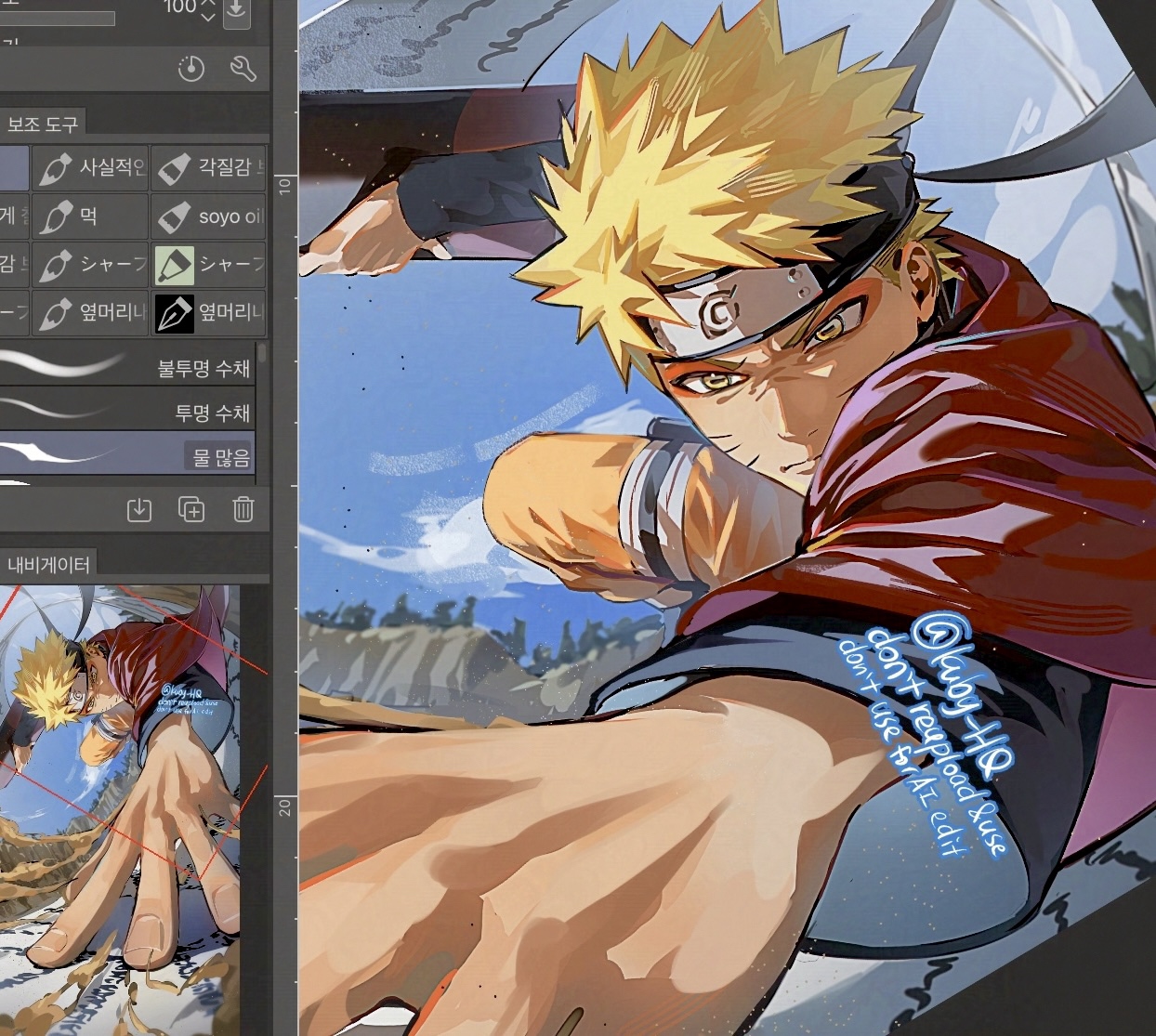The height and width of the screenshot is (1036, 1156).
Task: Select the 먹 brush group
Action: click(x=90, y=217)
